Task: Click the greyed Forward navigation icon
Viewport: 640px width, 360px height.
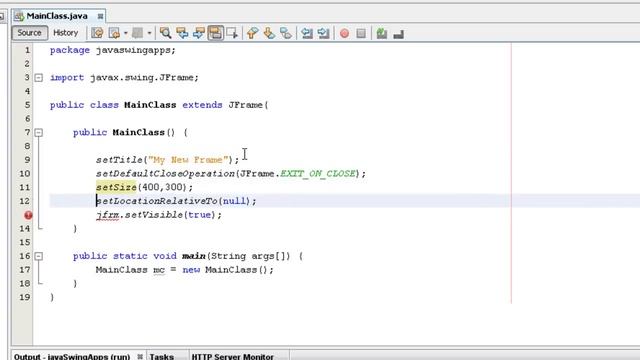Action: 138,33
